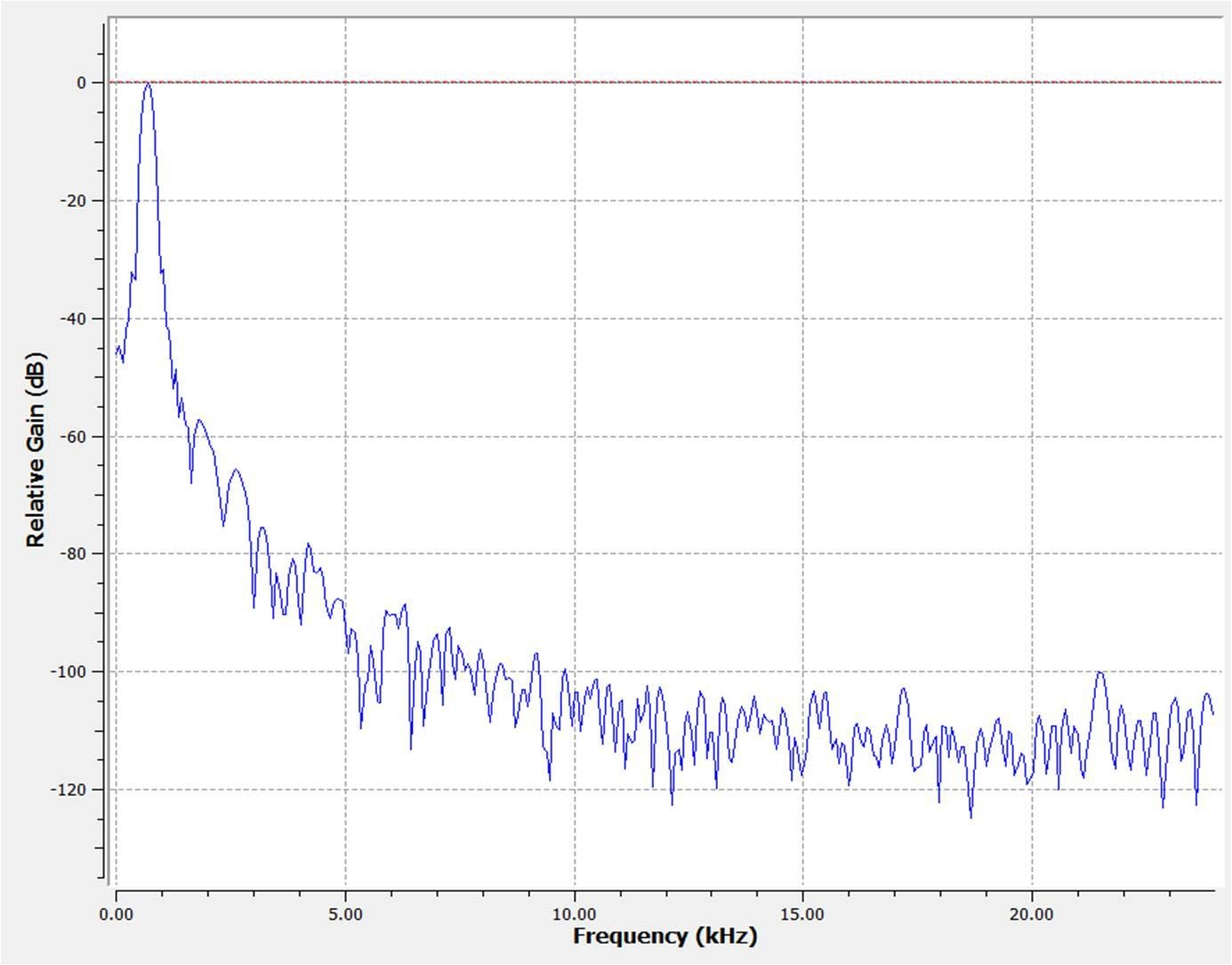Click the -120 gain axis label
Viewport: 1232px width, 965px height.
[x=68, y=790]
